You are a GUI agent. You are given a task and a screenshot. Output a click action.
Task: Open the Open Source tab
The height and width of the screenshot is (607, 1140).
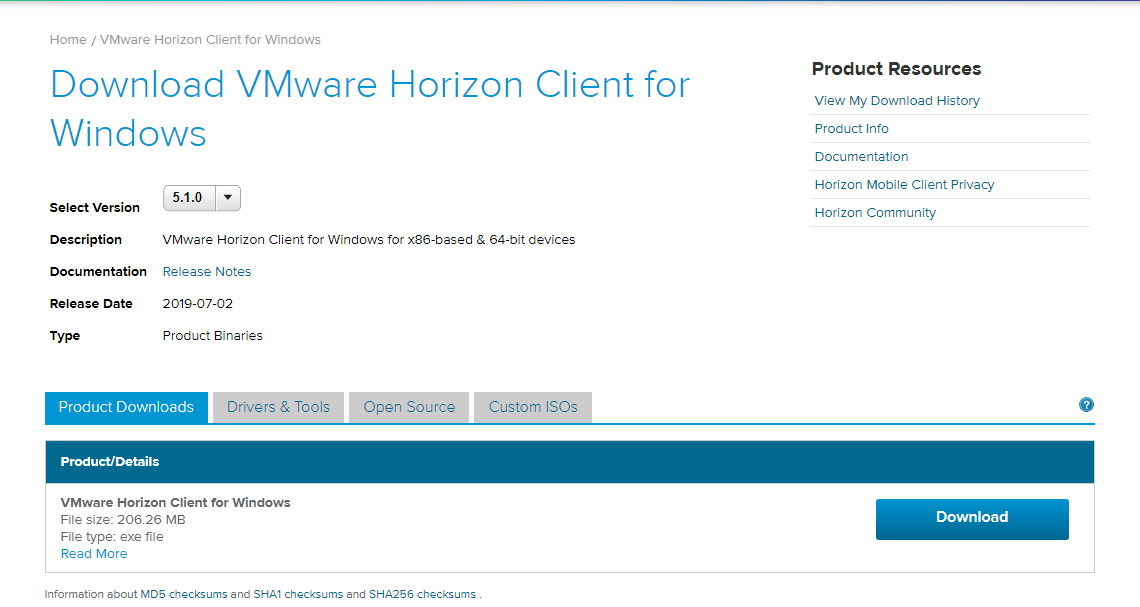(409, 407)
